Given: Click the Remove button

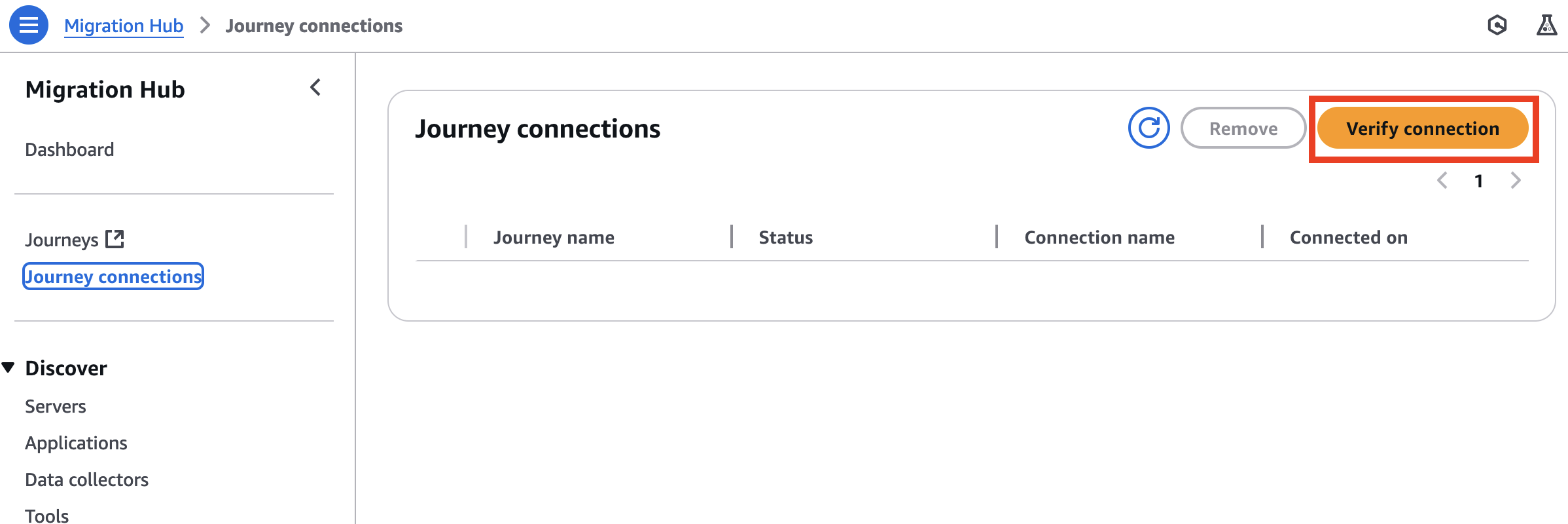Looking at the screenshot, I should (1242, 128).
